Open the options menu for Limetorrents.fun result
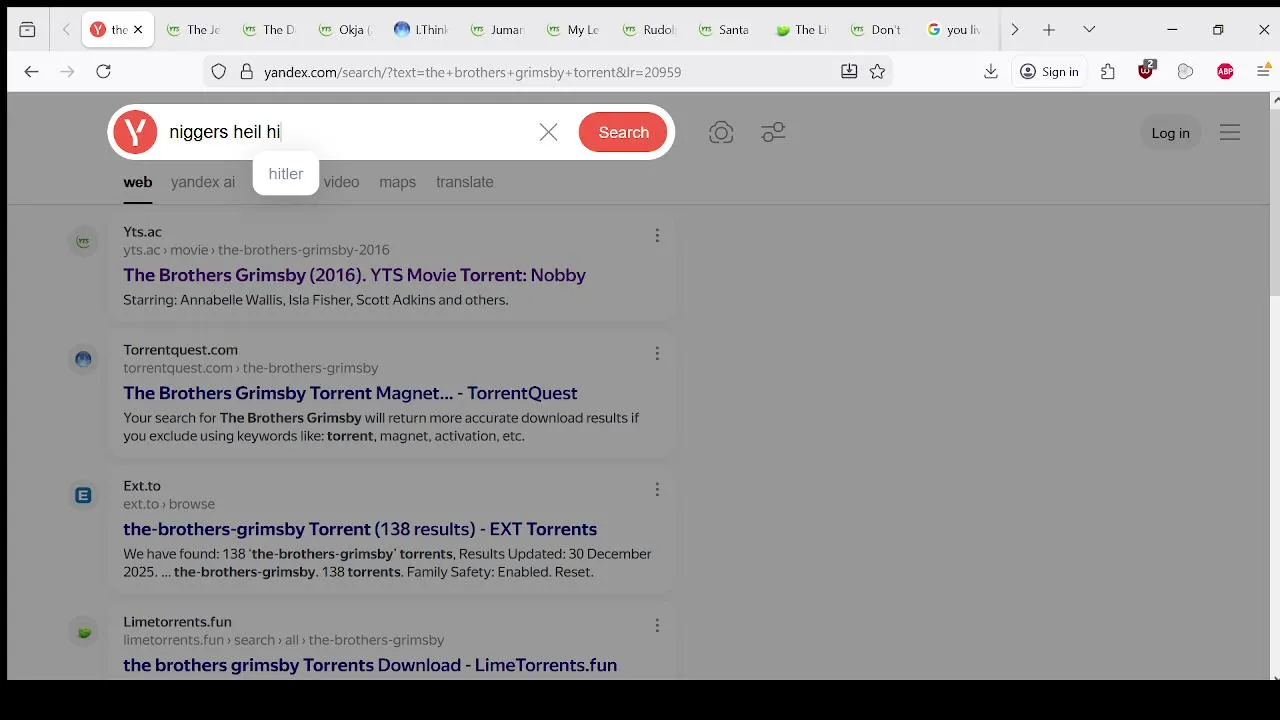 click(657, 626)
